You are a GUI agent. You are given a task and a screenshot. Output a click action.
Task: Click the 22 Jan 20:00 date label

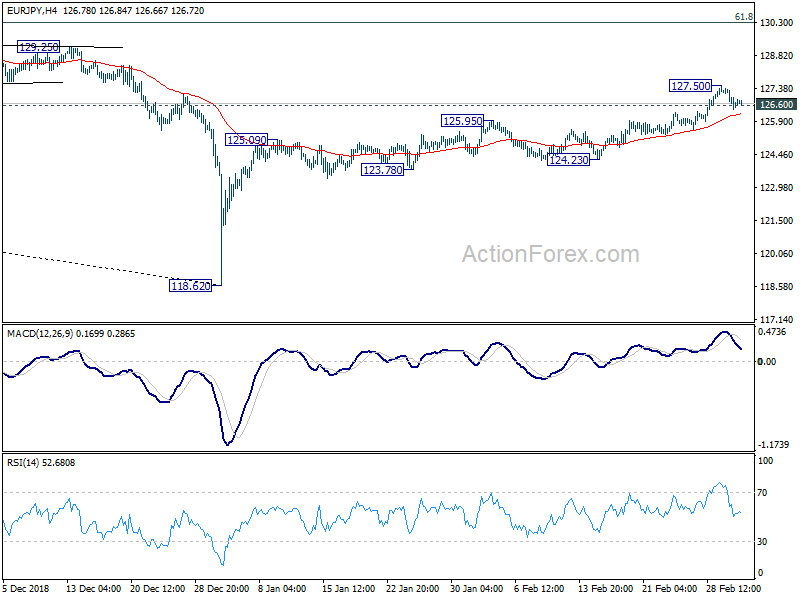[413, 588]
